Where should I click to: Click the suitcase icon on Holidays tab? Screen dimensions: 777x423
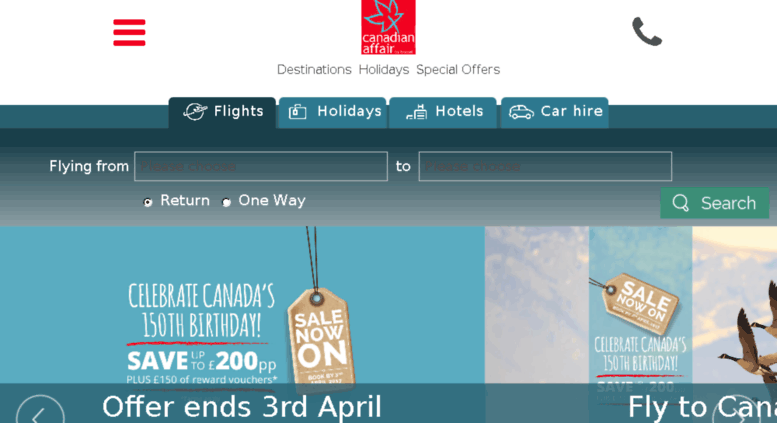pyautogui.click(x=297, y=112)
